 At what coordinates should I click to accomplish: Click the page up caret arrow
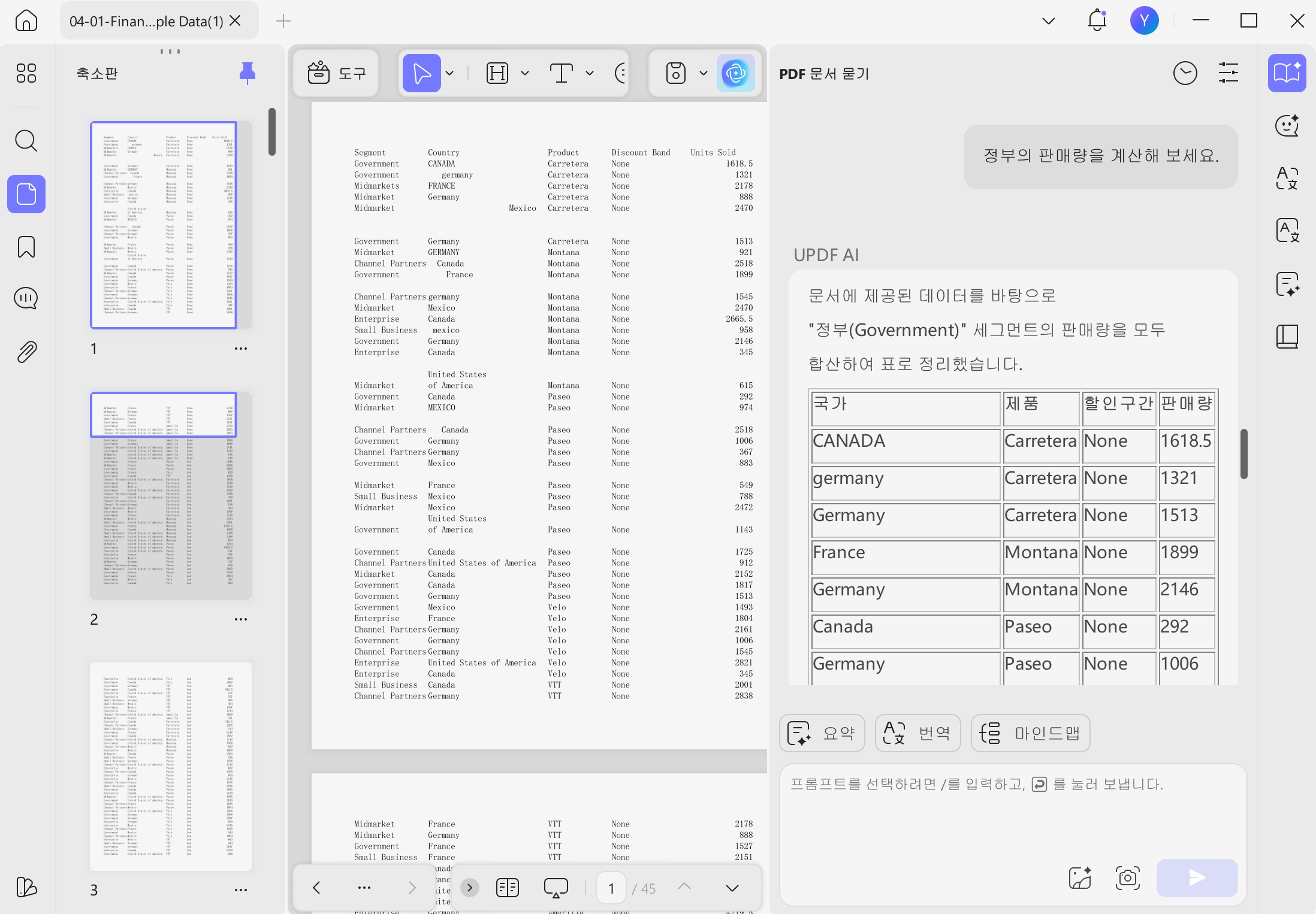pos(684,886)
